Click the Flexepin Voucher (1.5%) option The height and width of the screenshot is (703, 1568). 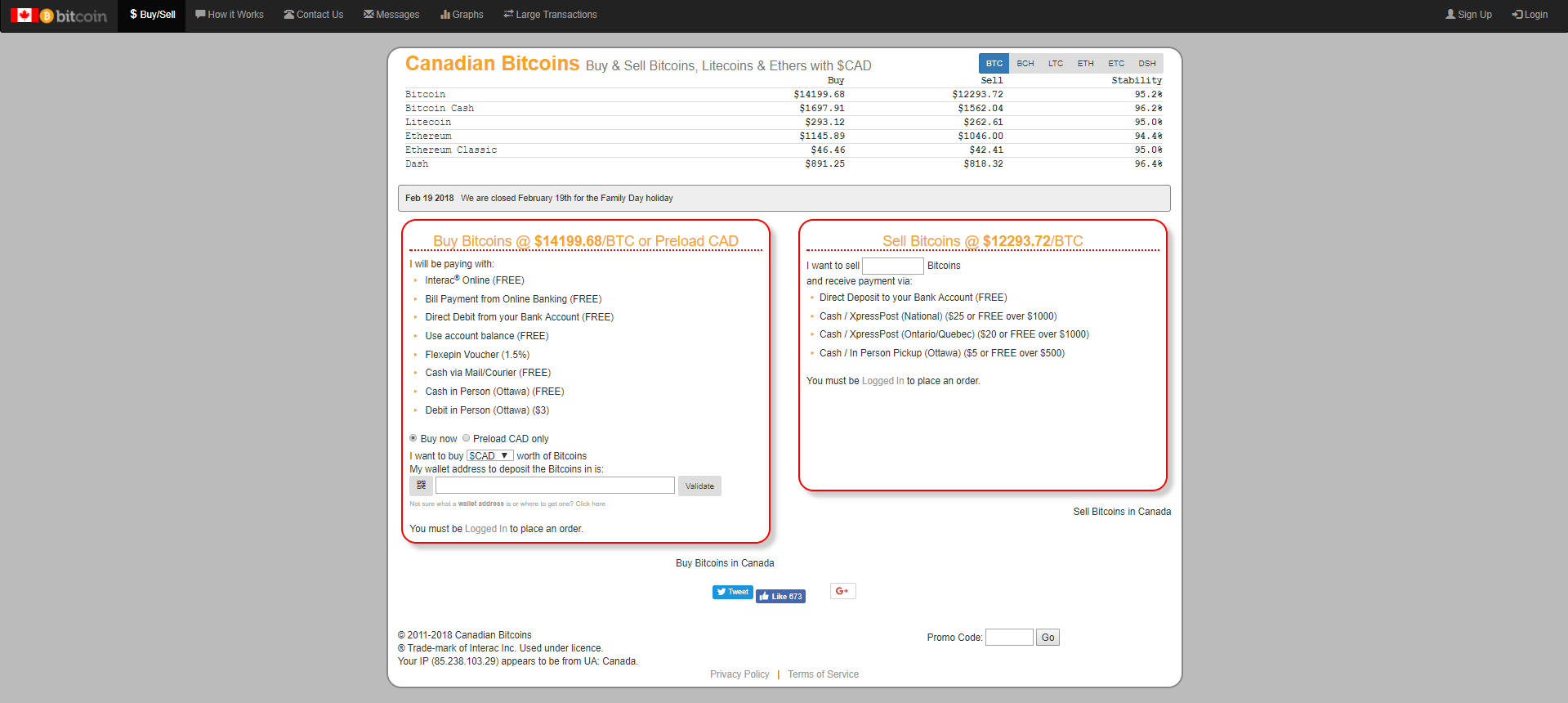pyautogui.click(x=477, y=355)
